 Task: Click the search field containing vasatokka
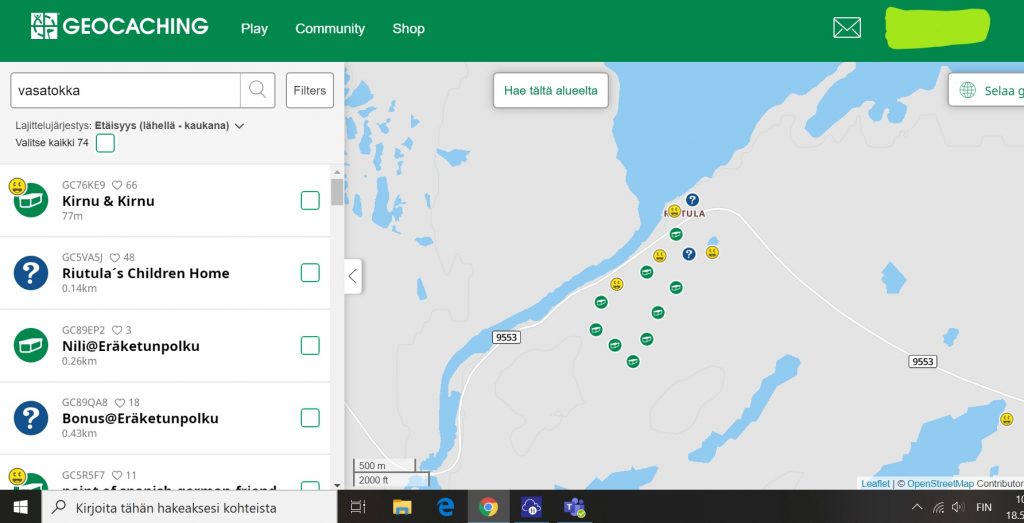coord(125,90)
